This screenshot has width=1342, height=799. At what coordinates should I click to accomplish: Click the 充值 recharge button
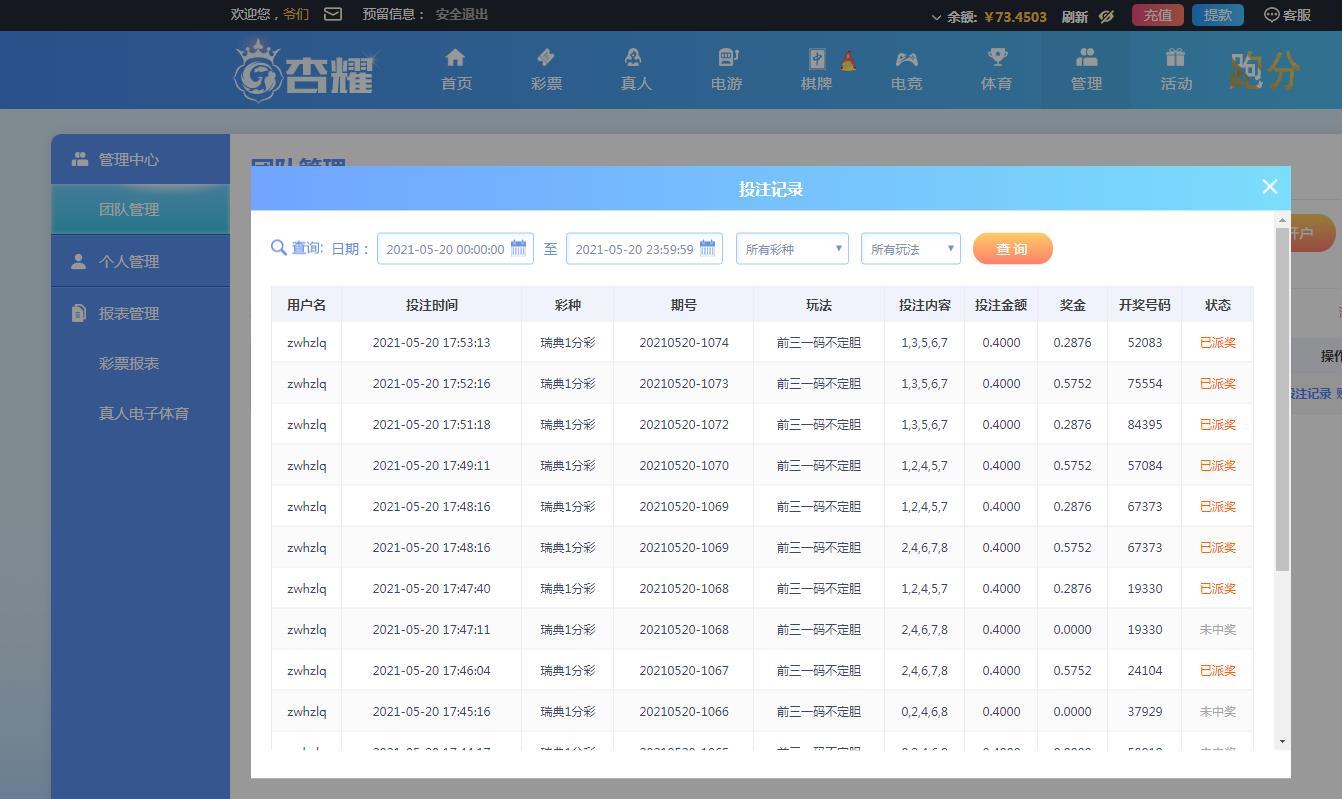[1158, 15]
